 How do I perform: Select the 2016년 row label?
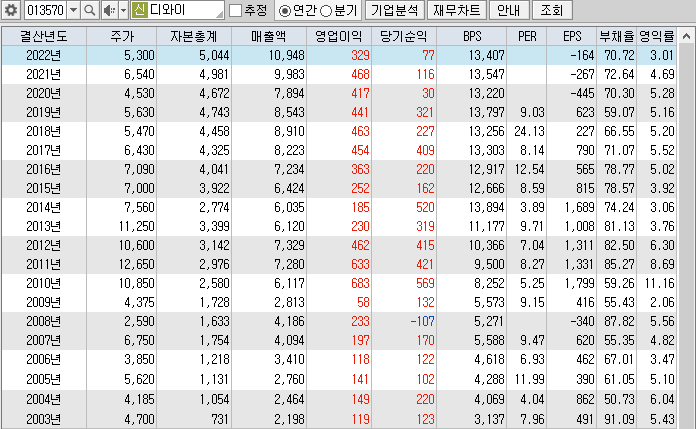coord(44,169)
